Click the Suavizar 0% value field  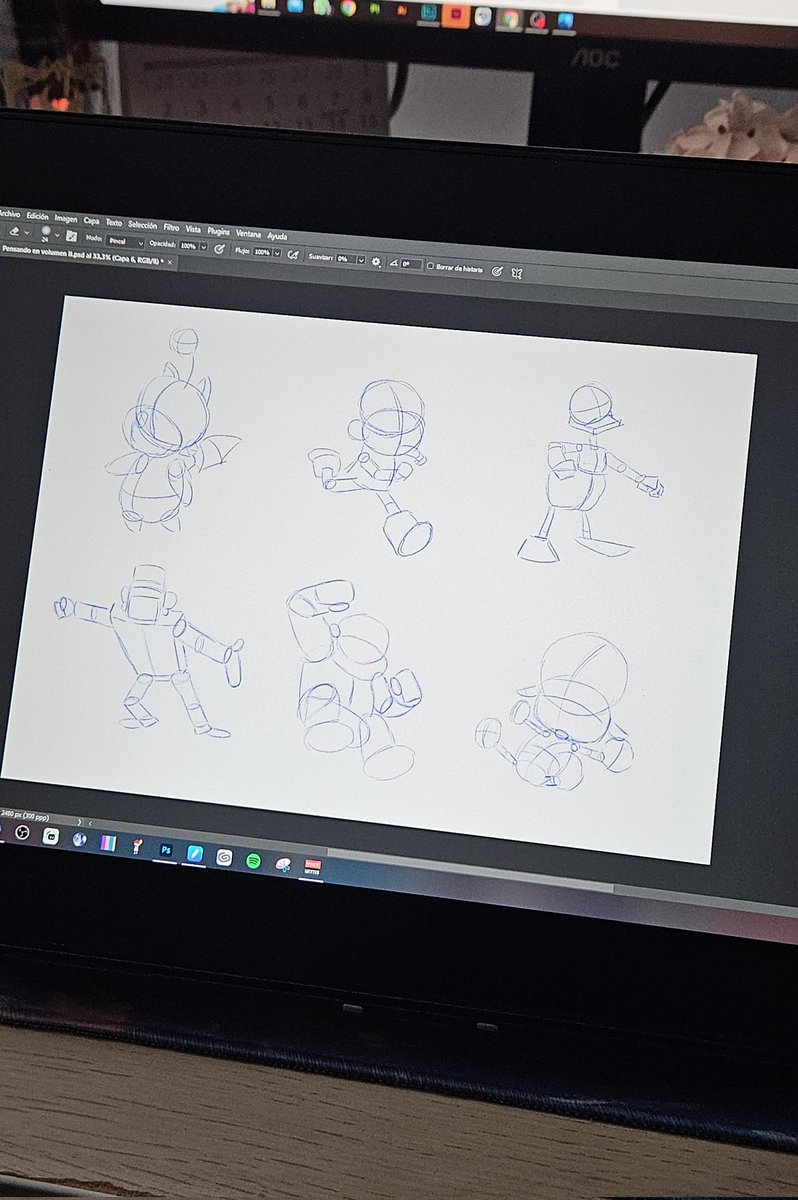(x=345, y=259)
